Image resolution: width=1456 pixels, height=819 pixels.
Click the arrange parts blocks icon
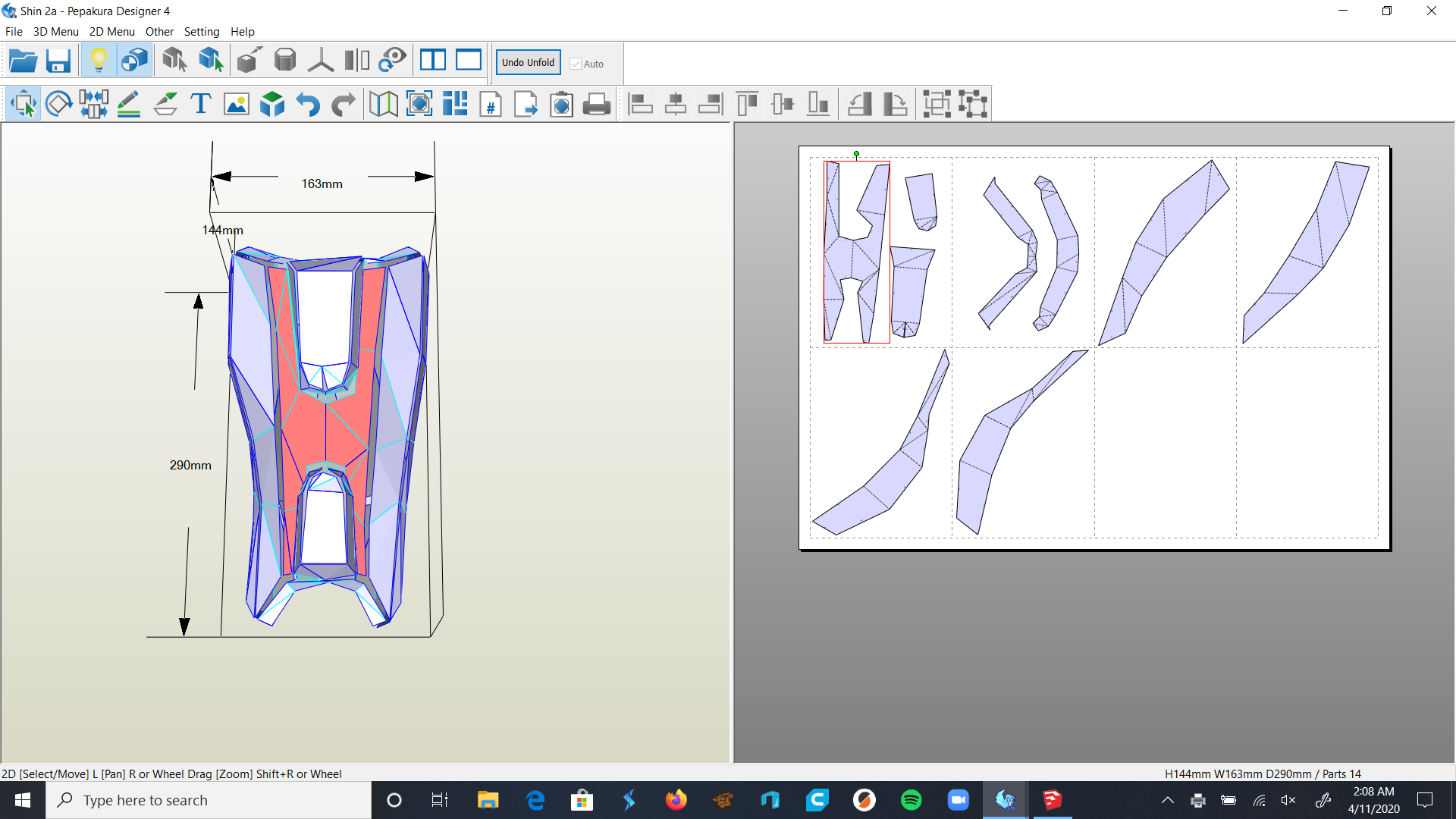coord(455,104)
